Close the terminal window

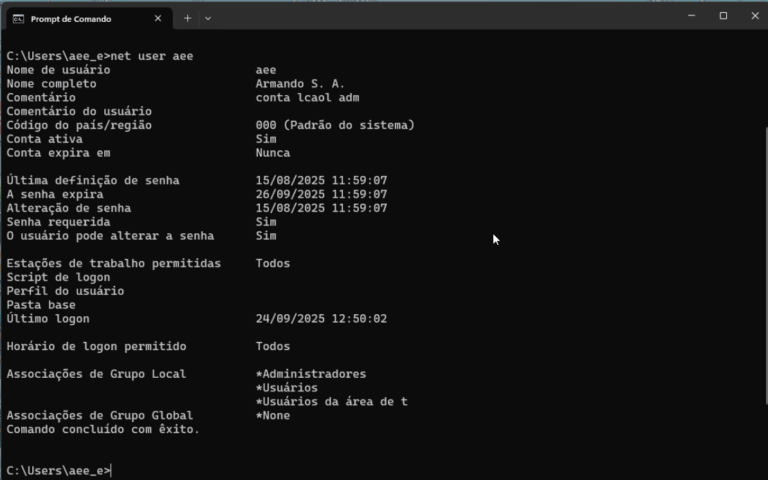pyautogui.click(x=754, y=16)
